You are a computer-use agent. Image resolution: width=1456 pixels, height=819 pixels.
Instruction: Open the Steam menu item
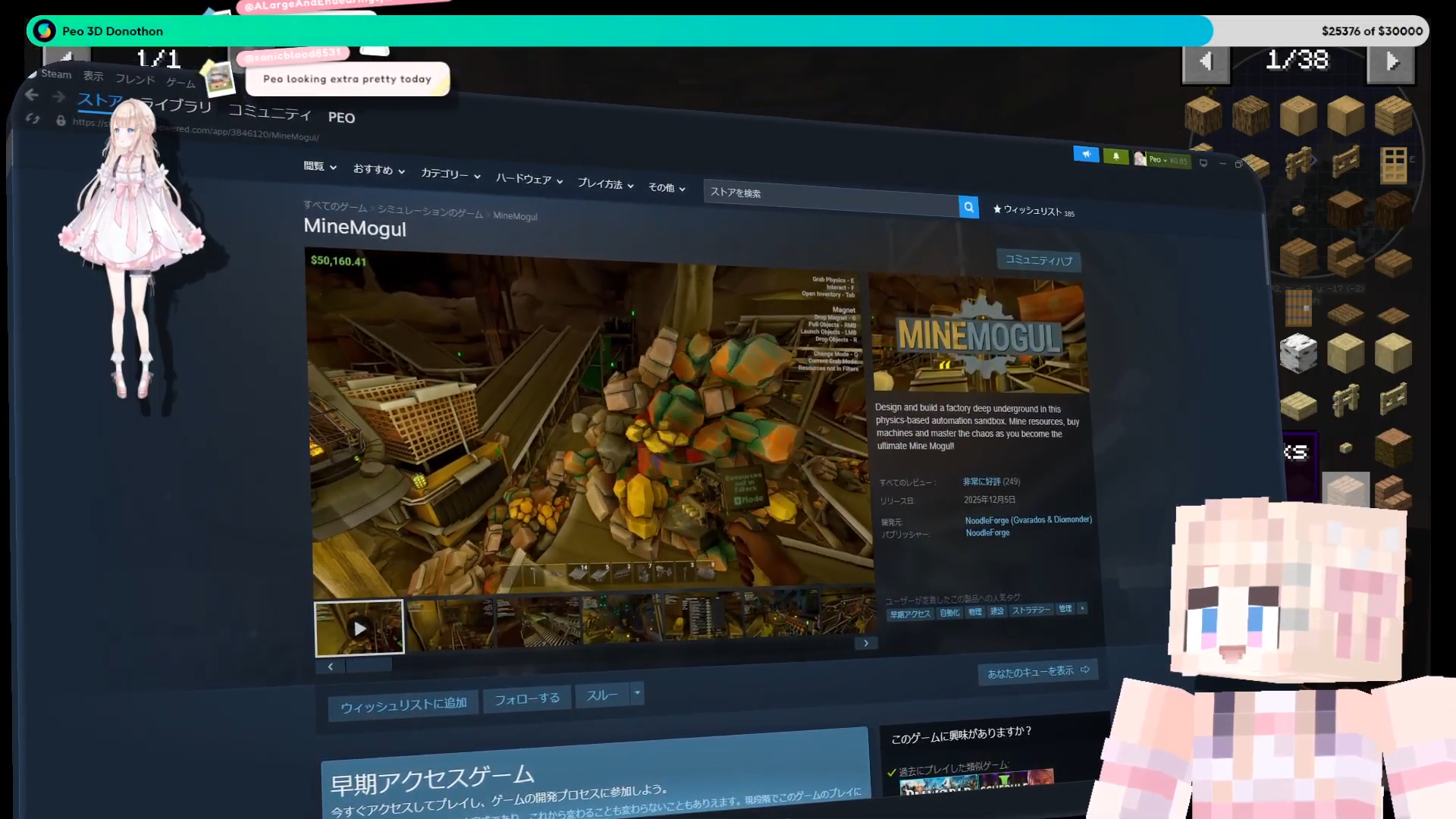pos(56,74)
